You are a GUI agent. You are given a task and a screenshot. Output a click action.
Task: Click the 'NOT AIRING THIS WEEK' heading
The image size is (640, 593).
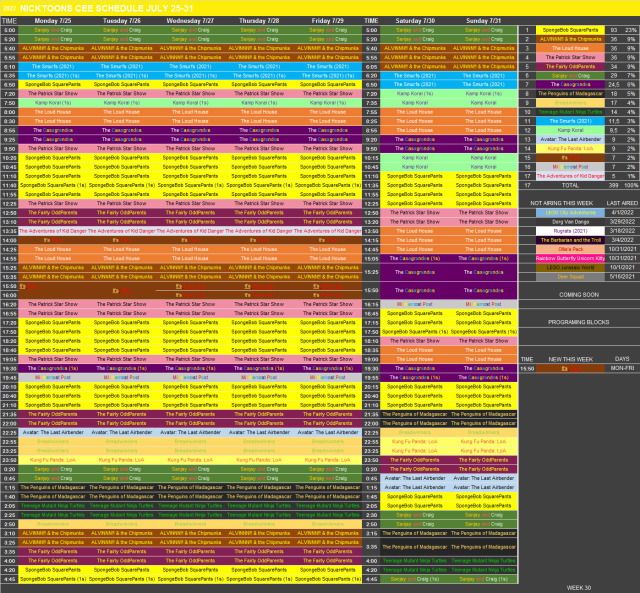pyautogui.click(x=562, y=203)
